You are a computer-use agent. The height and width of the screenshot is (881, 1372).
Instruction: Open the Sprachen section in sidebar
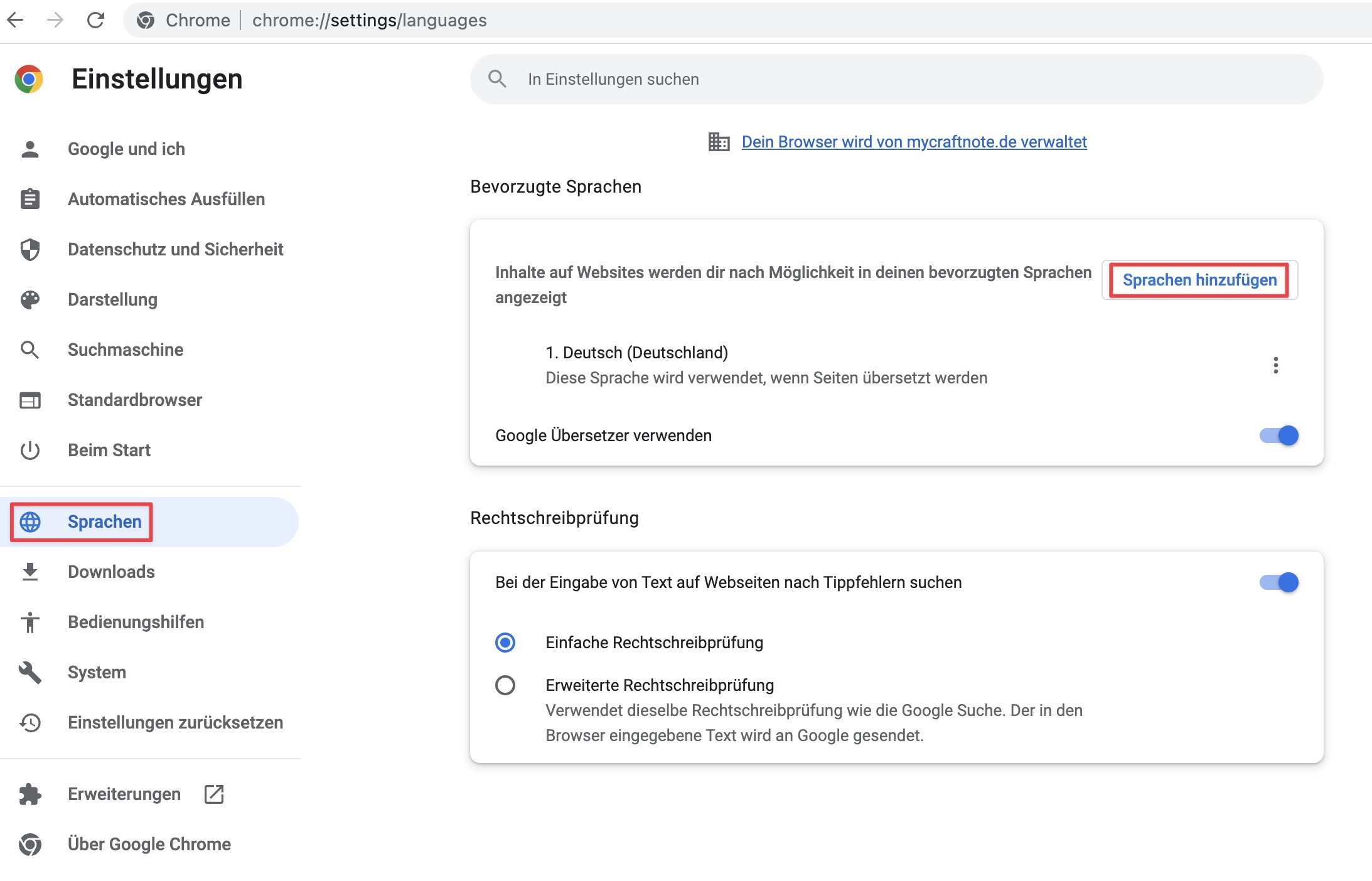(104, 521)
